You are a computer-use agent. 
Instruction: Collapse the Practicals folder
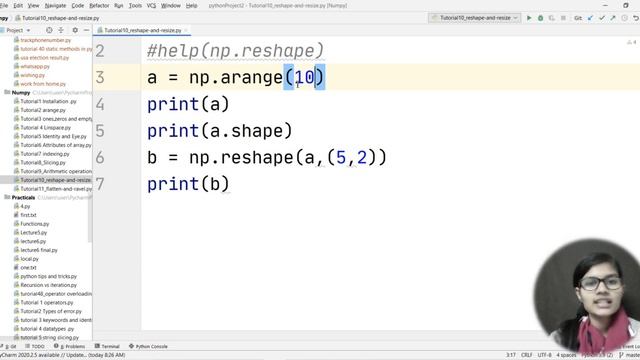(x=23, y=198)
